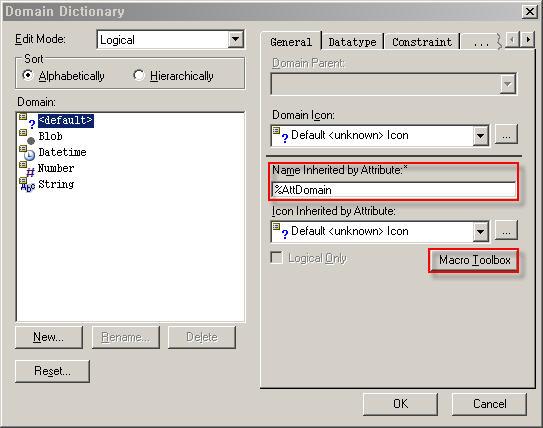Viewport: 543px width, 428px height.
Task: Click the Cancel button
Action: click(x=489, y=404)
